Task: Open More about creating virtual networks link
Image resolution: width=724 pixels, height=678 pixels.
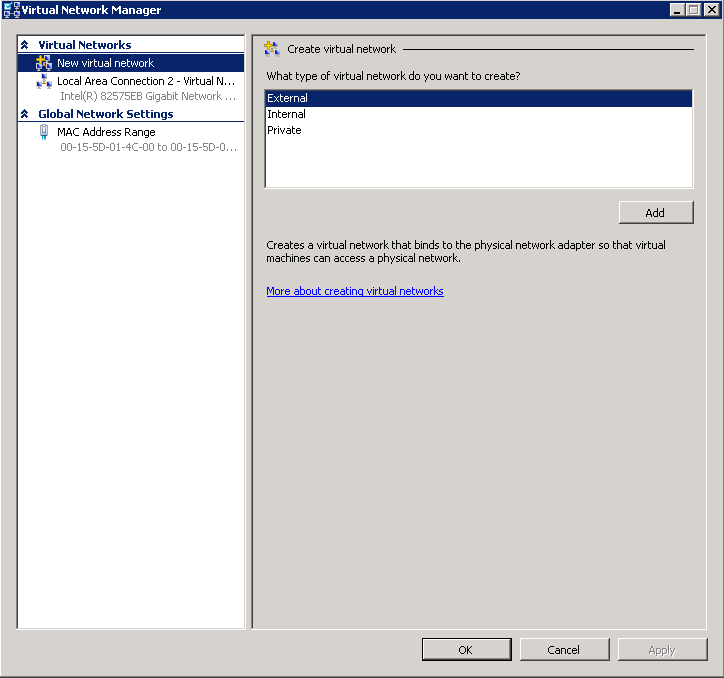Action: (355, 291)
